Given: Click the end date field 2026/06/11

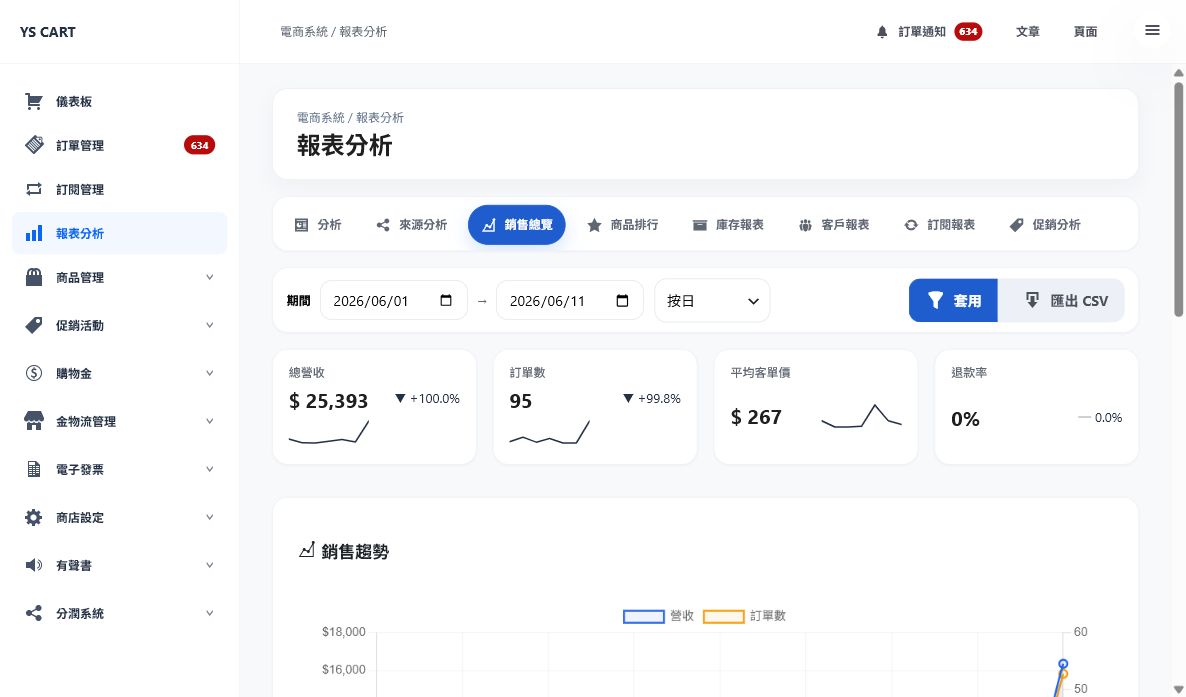Looking at the screenshot, I should [x=570, y=300].
